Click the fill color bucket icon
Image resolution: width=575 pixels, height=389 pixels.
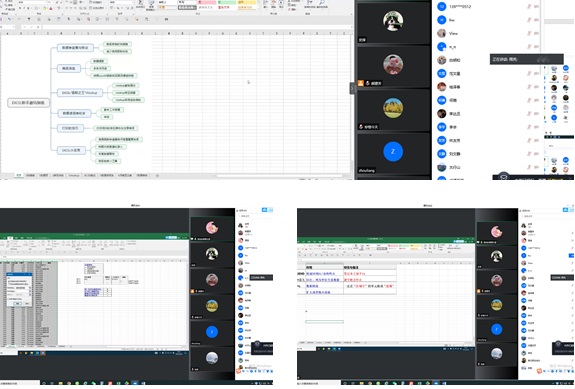(x=44, y=8)
